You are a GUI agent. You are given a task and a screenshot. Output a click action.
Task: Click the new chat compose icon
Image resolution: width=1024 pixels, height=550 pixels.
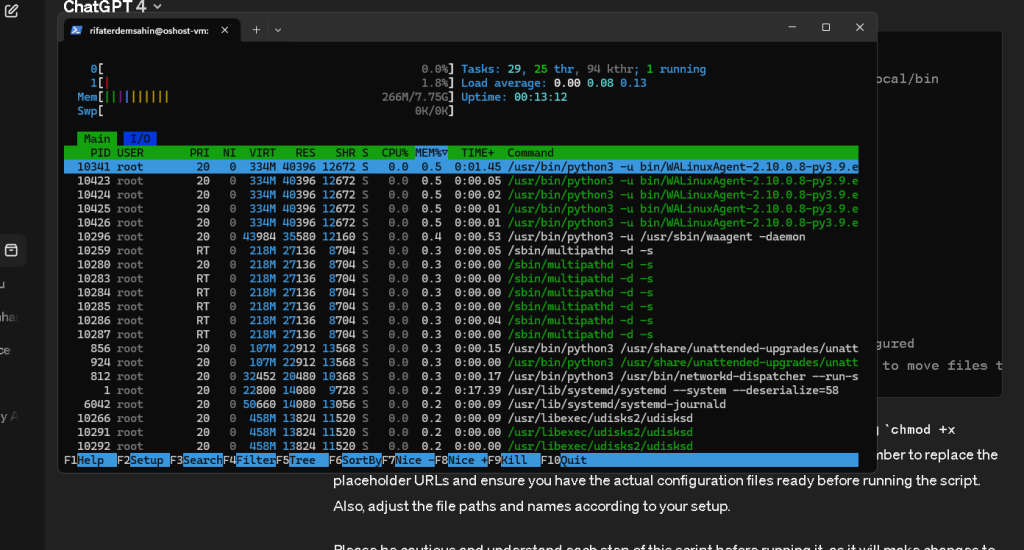(12, 9)
